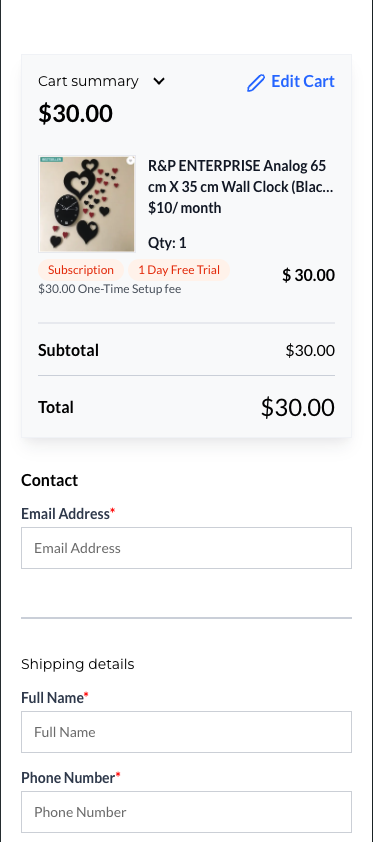The image size is (373, 842).
Task: Select the Subscription tag badge
Action: coord(81,270)
